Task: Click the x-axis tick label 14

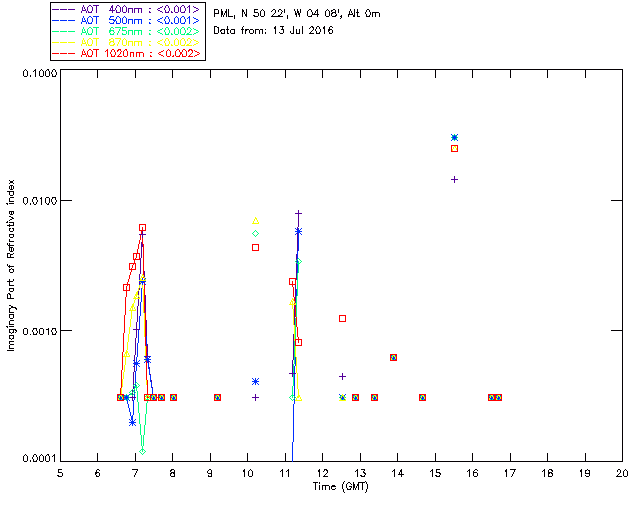Action: (398, 473)
